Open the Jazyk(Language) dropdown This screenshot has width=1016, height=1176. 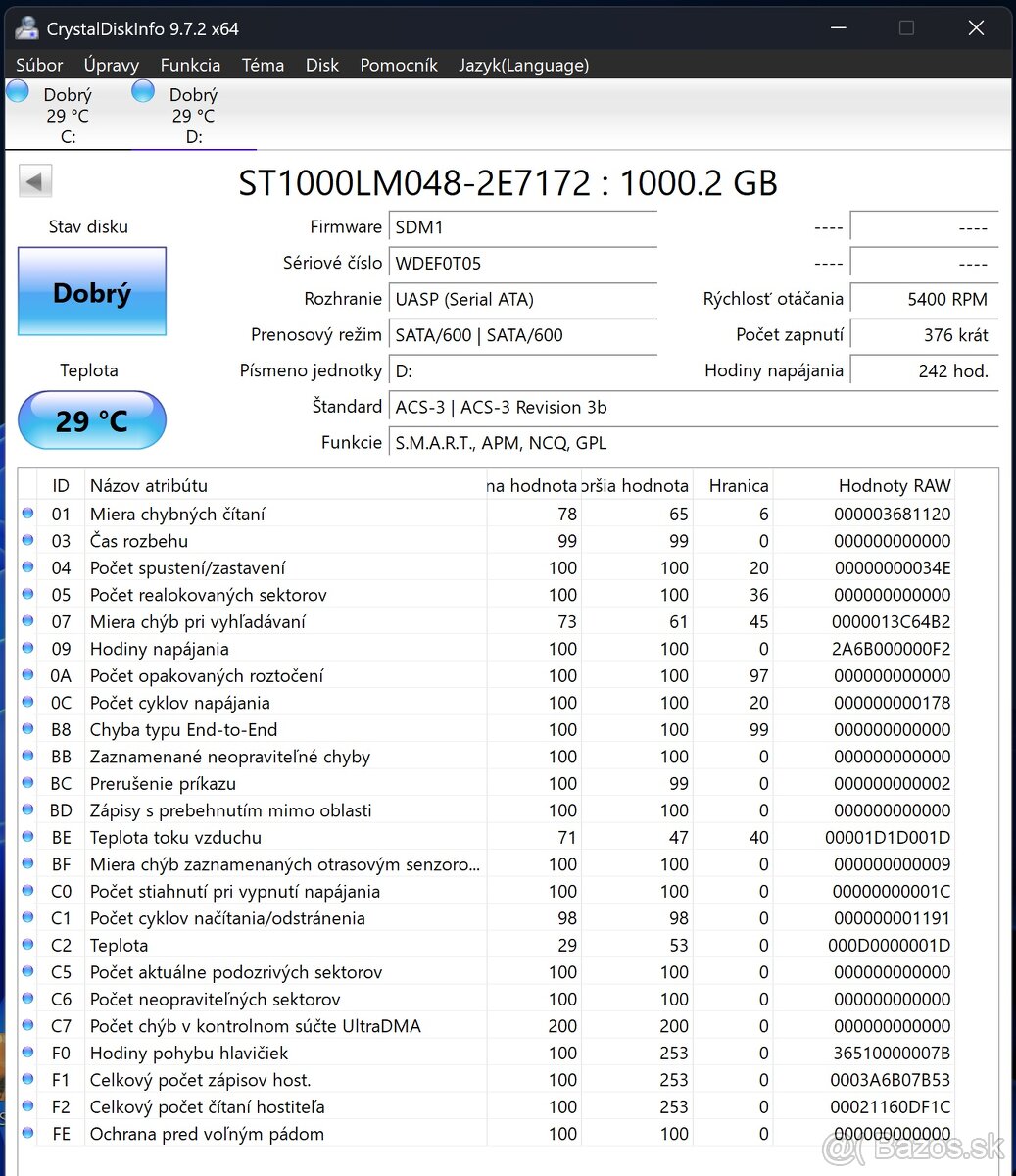coord(523,65)
